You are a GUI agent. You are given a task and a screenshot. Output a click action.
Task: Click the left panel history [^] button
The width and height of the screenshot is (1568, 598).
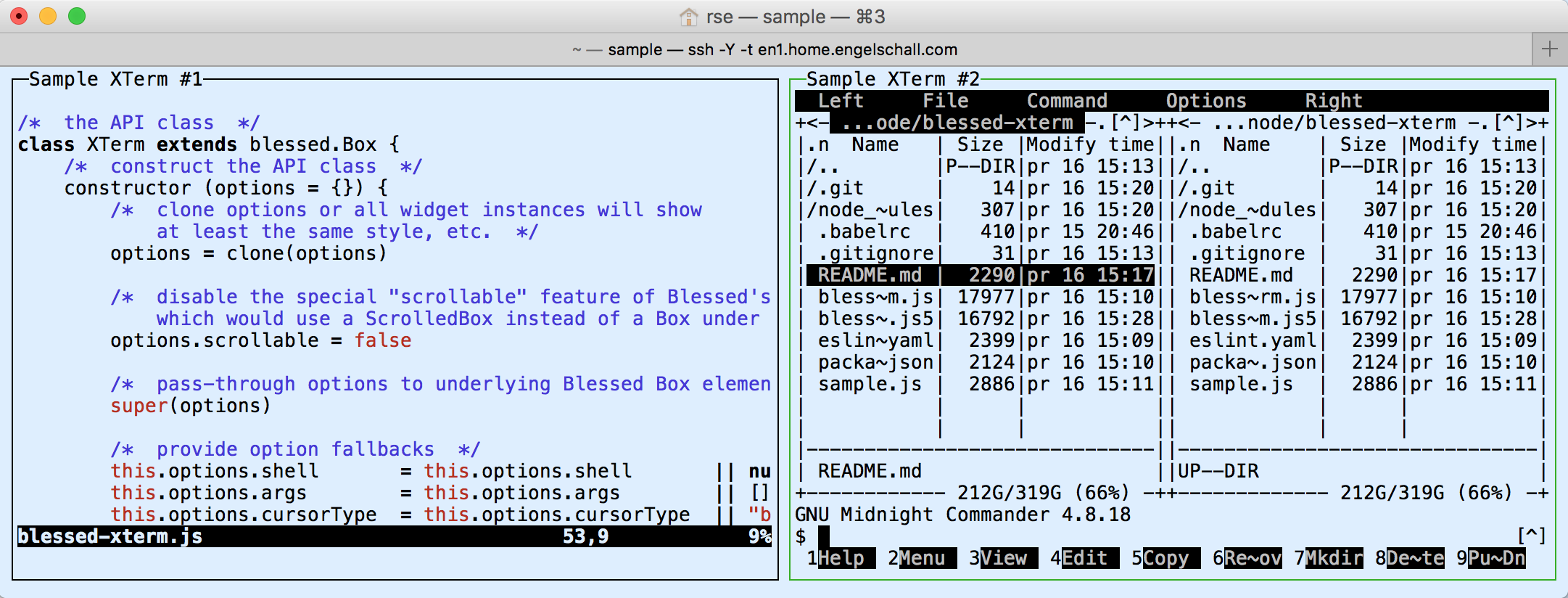(x=1126, y=123)
